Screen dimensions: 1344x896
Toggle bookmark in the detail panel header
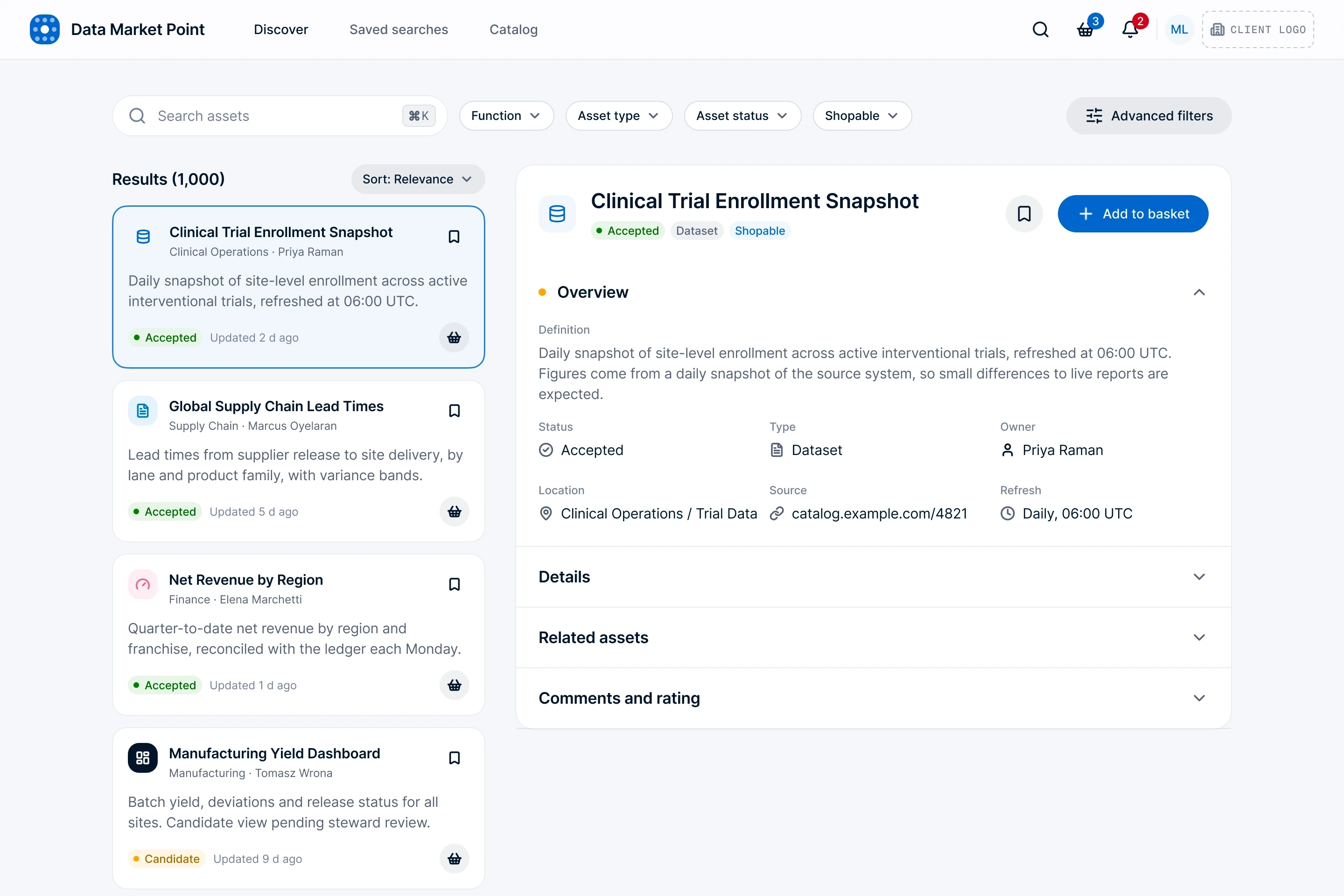[1024, 214]
